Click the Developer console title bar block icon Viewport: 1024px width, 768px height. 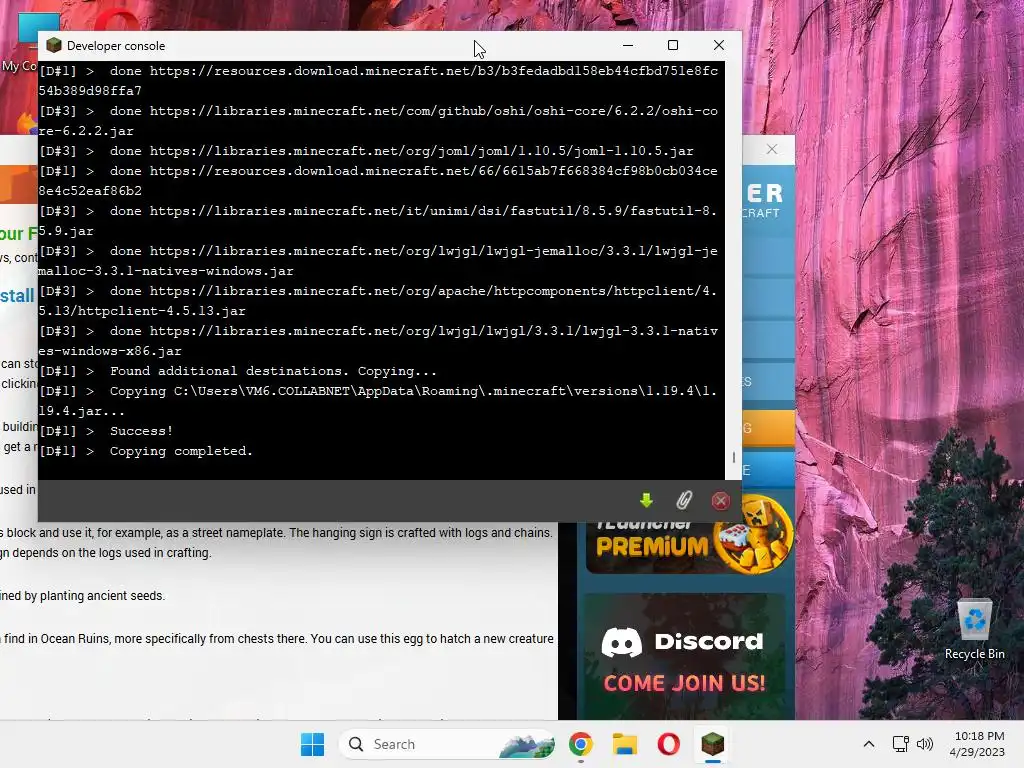54,45
